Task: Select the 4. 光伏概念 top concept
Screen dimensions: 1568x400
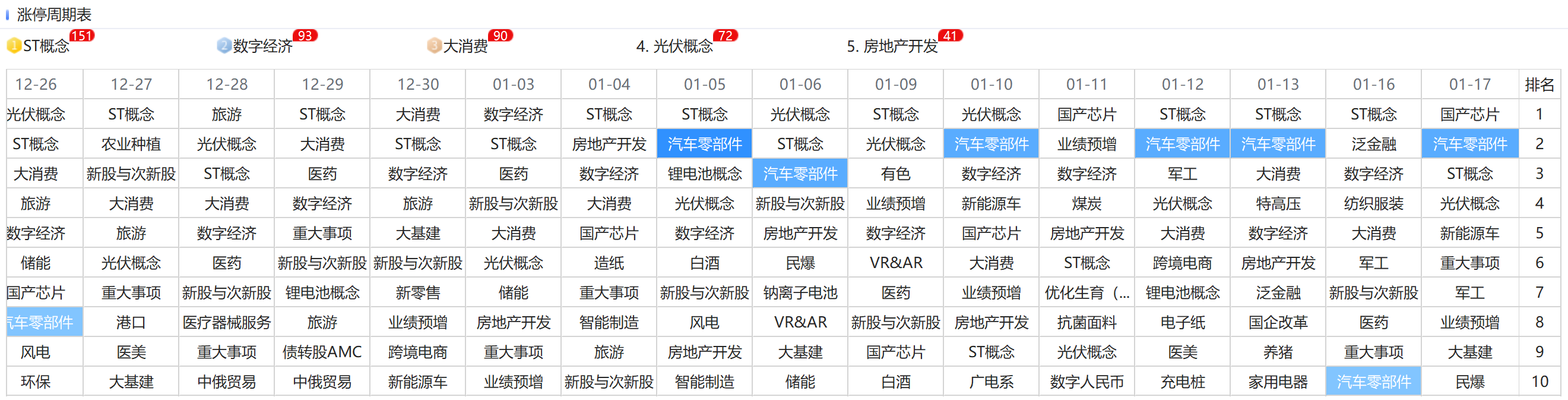Action: pos(674,46)
